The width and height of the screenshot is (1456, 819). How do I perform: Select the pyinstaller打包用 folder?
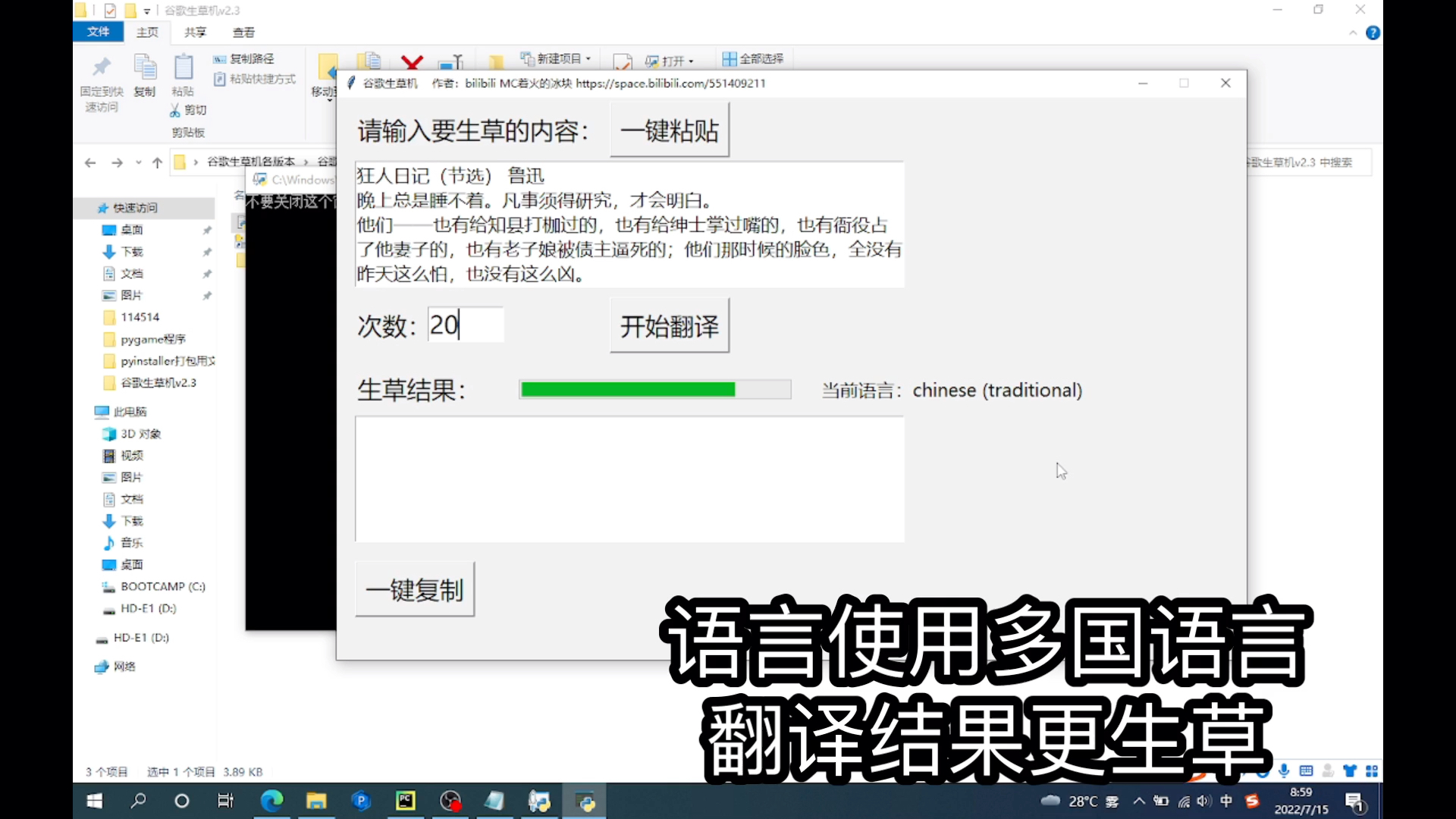click(168, 361)
